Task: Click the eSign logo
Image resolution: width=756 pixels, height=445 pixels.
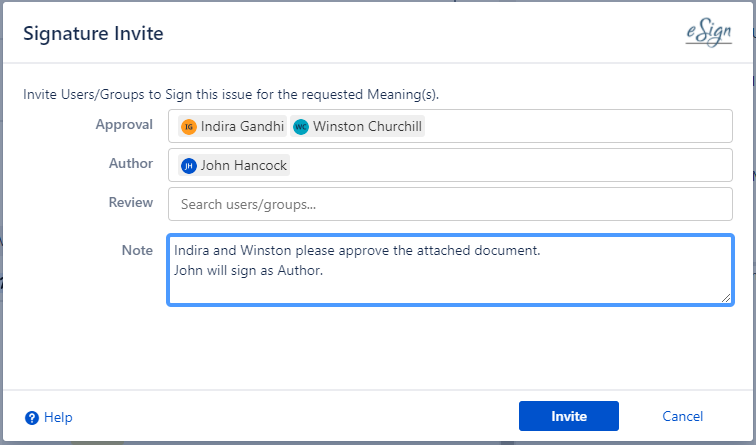Action: 708,32
